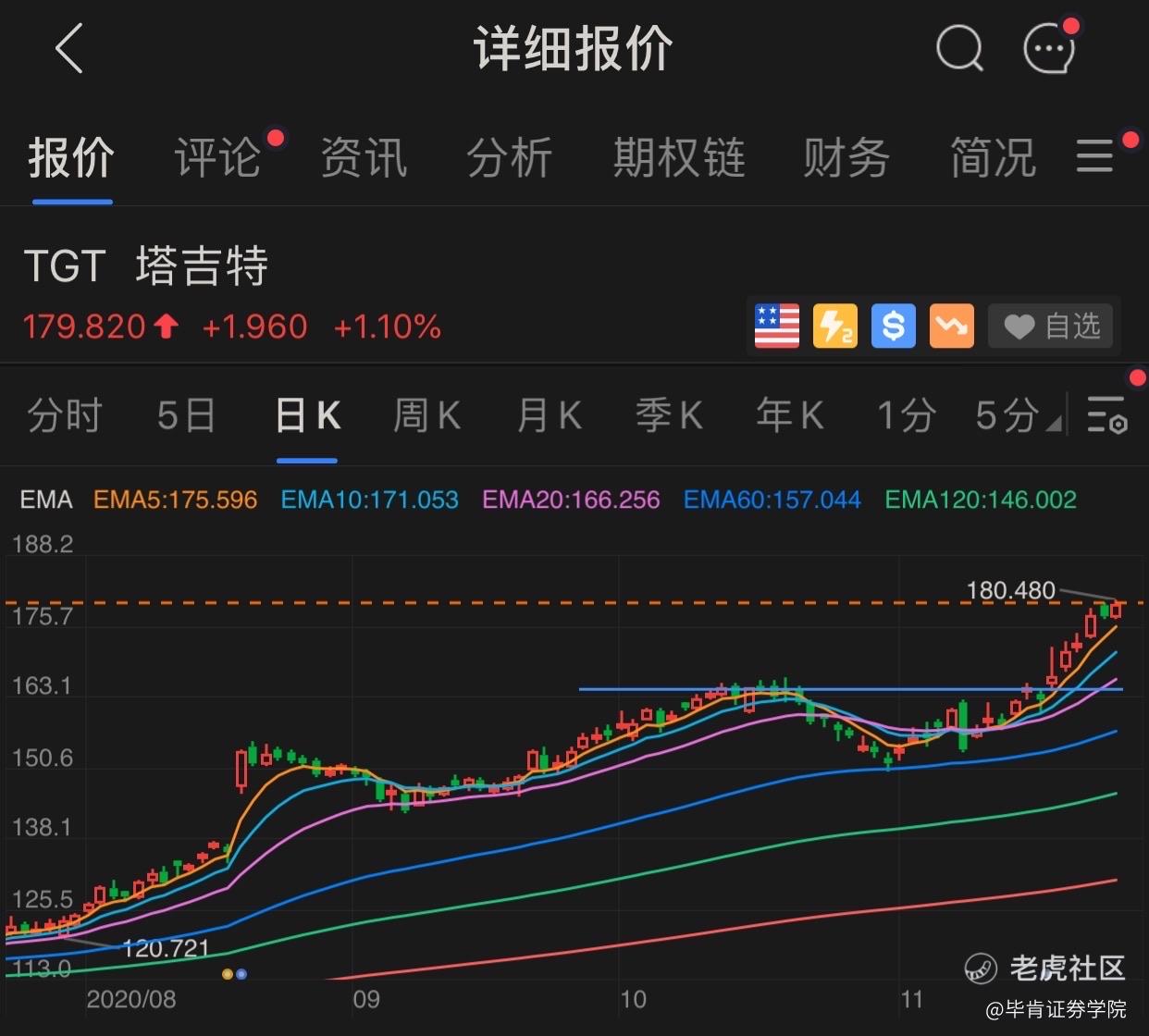This screenshot has width=1149, height=1036.
Task: Select the 年K chart period
Action: point(789,415)
